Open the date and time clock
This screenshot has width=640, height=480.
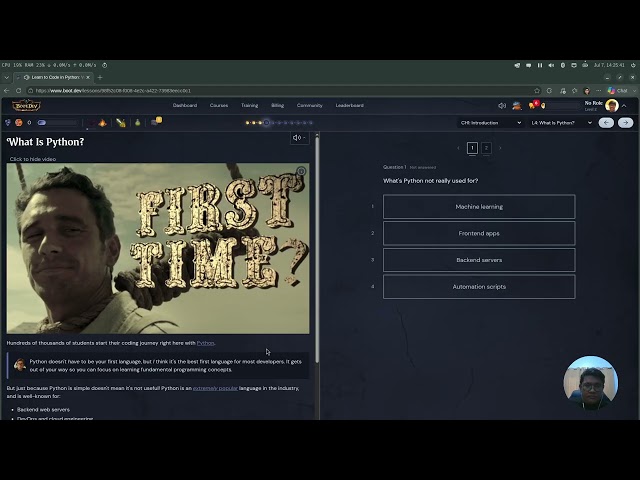[x=609, y=65]
